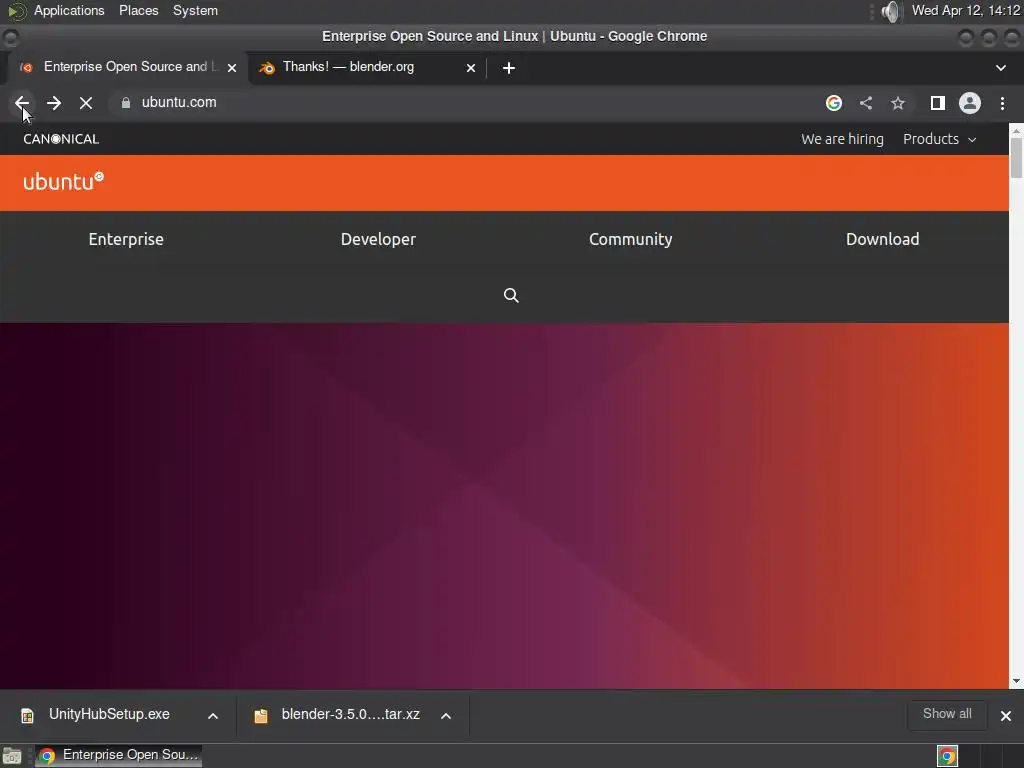1024x768 pixels.
Task: Close the downloads bar
Action: point(1006,716)
